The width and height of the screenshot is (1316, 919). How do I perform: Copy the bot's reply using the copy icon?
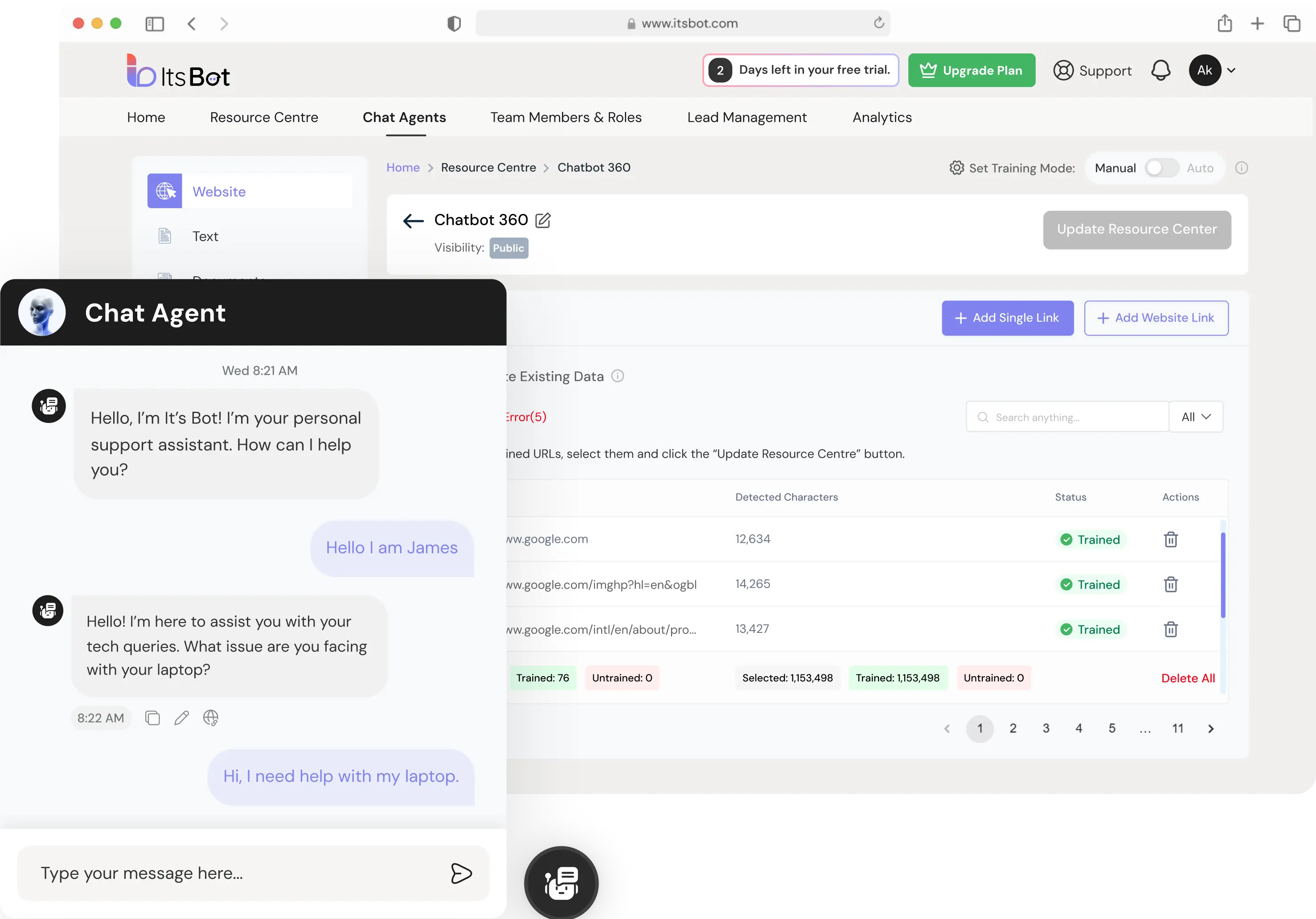click(152, 718)
